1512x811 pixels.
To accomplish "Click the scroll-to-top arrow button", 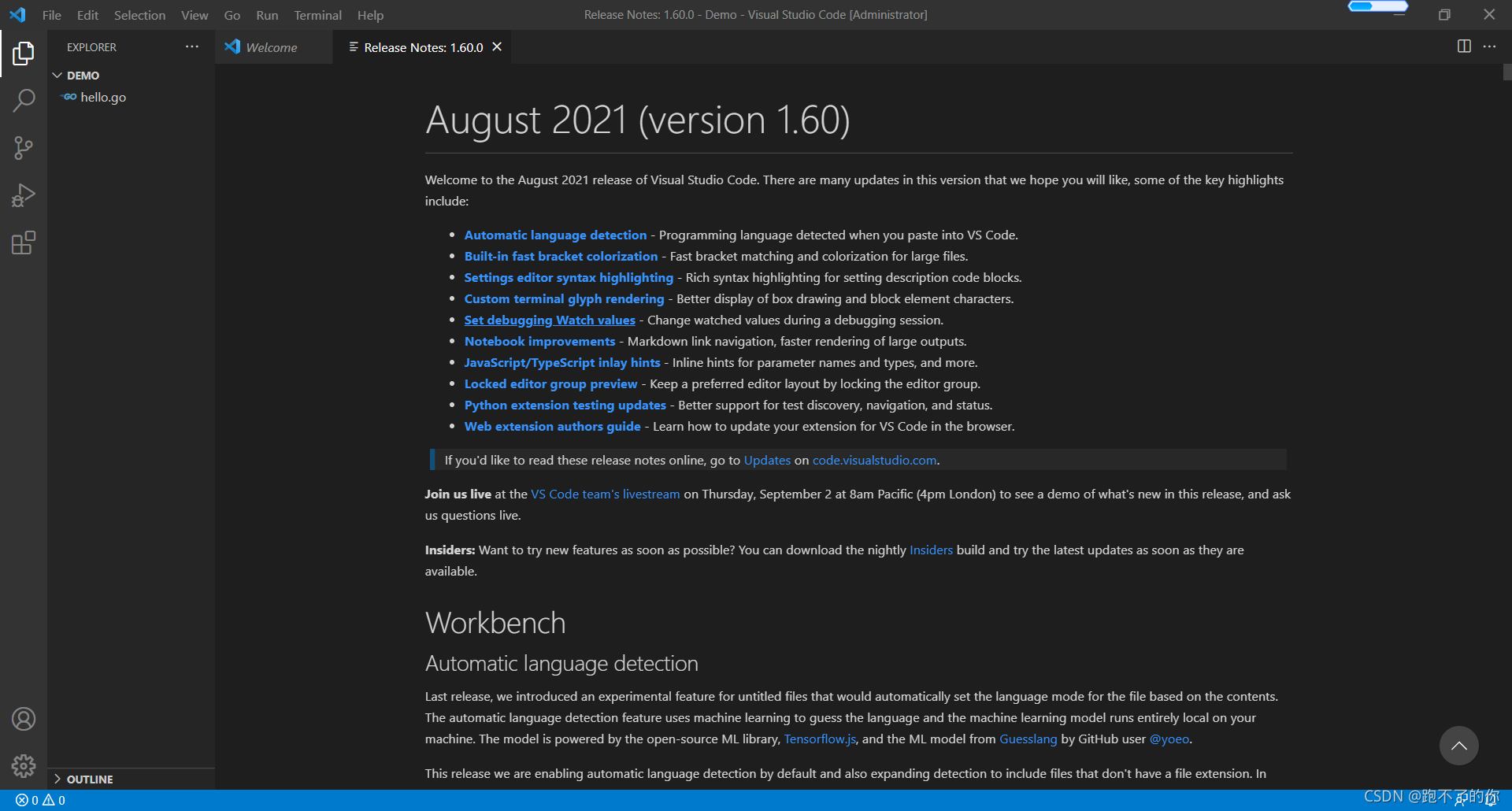I will tap(1458, 746).
